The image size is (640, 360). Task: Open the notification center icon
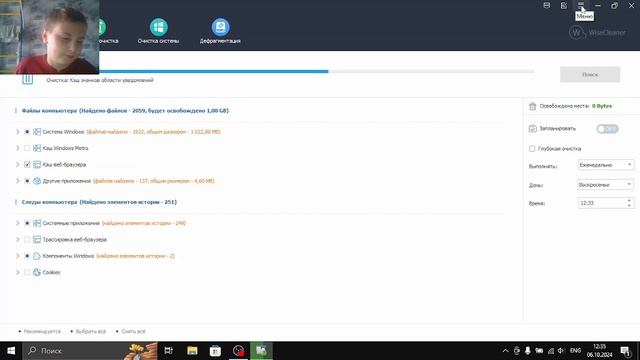click(625, 351)
